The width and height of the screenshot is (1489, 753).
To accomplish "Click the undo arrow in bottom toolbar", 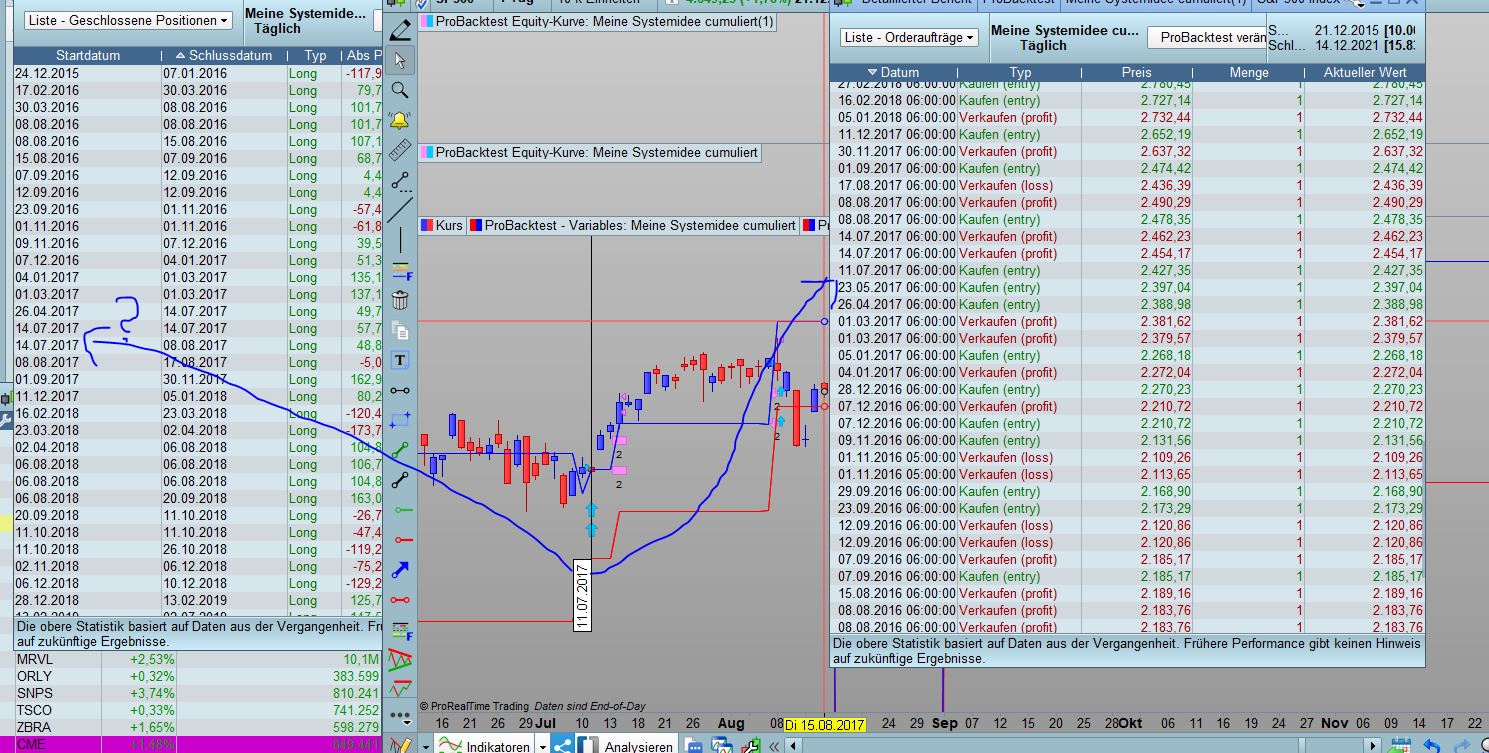I will pos(1433,745).
